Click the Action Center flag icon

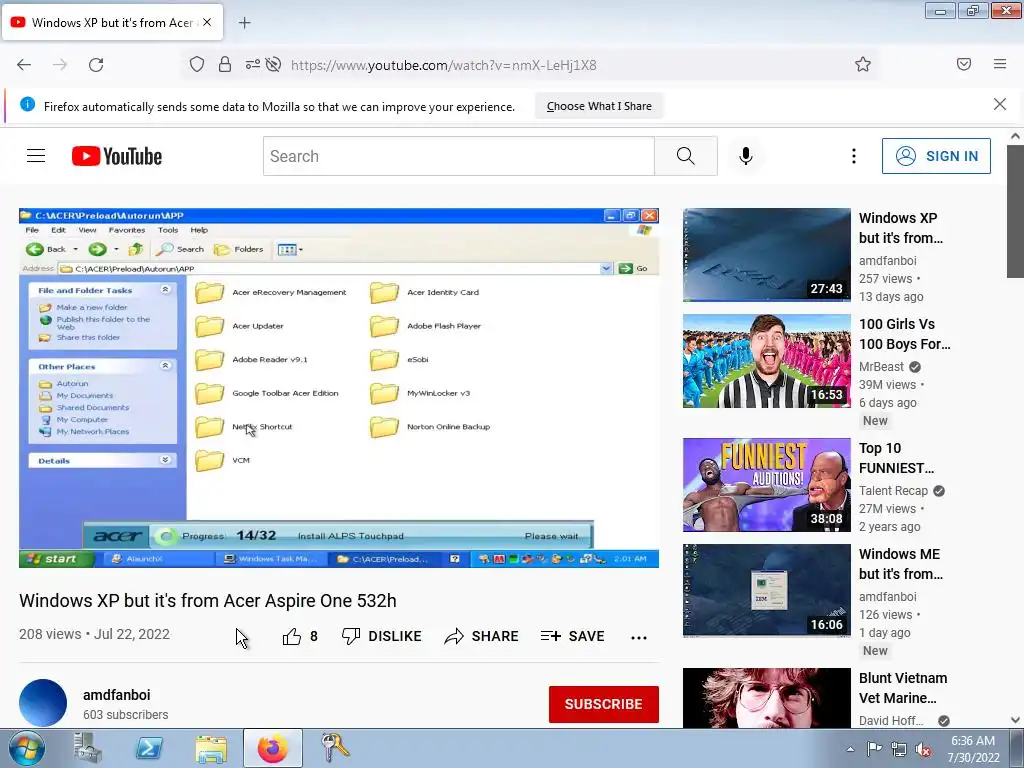874,749
